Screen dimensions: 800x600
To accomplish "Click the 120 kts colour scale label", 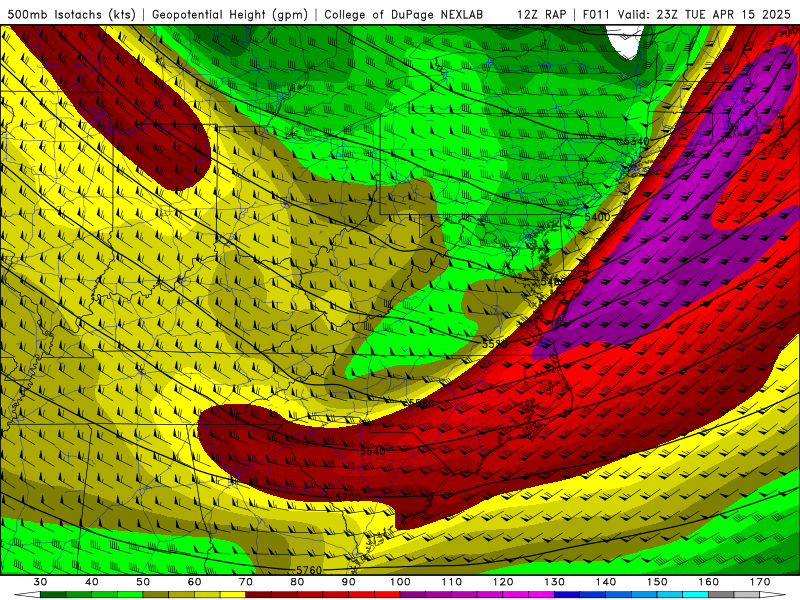I will click(503, 582).
